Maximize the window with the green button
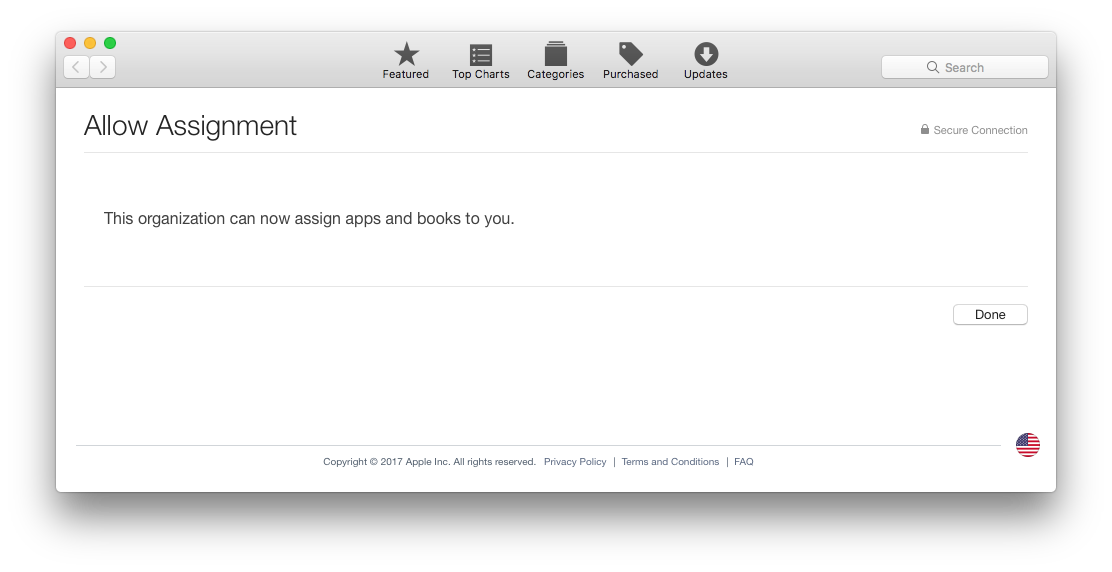 110,43
